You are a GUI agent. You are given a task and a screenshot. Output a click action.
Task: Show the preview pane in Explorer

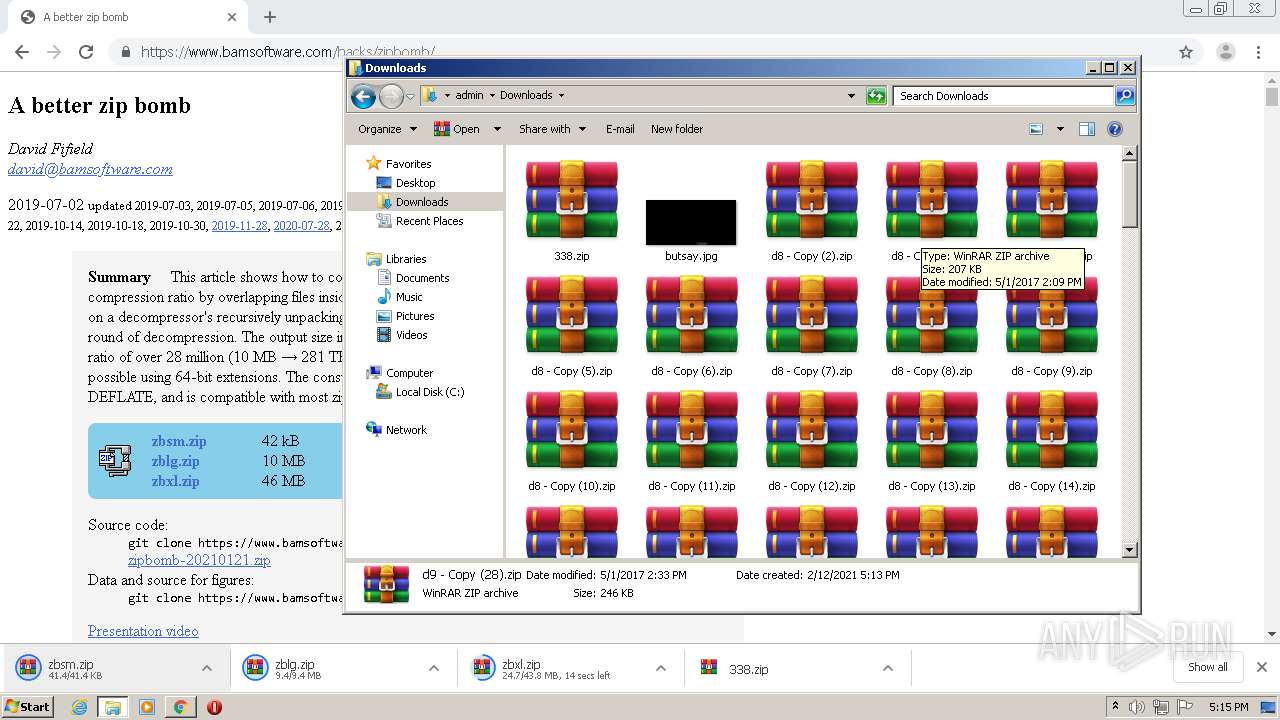click(1087, 129)
